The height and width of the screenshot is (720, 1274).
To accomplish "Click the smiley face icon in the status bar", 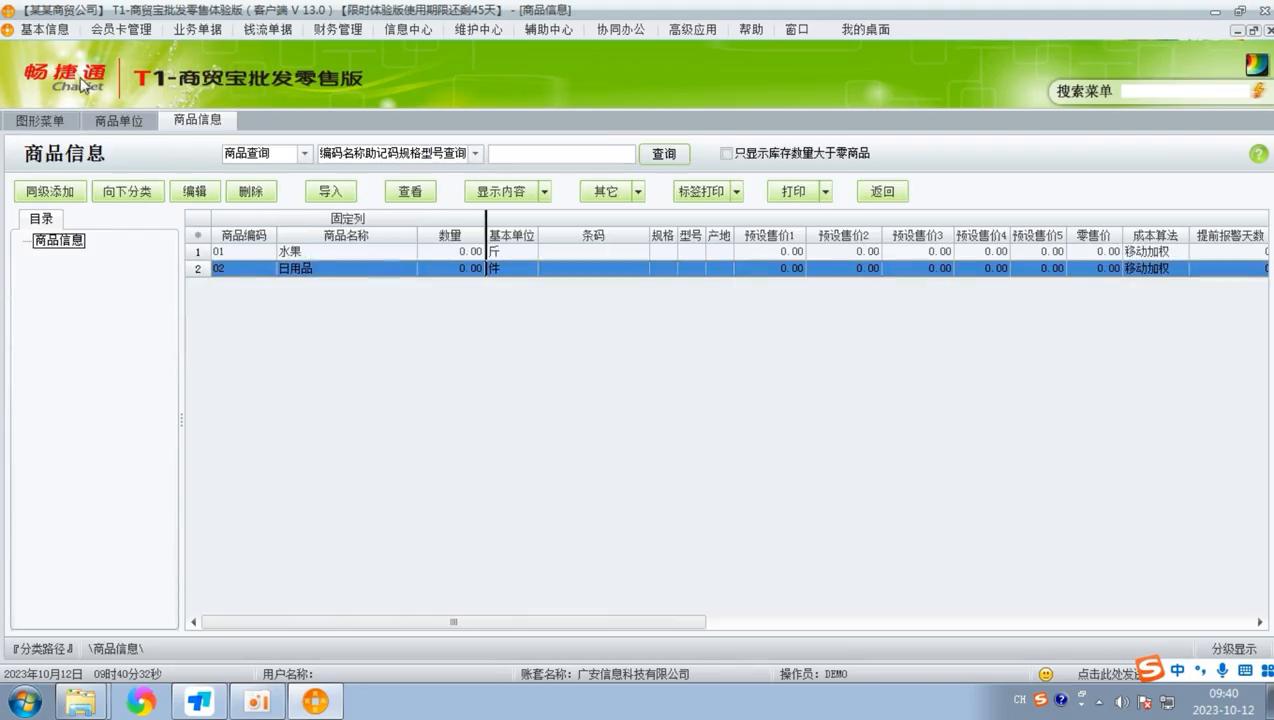I will pyautogui.click(x=1045, y=673).
